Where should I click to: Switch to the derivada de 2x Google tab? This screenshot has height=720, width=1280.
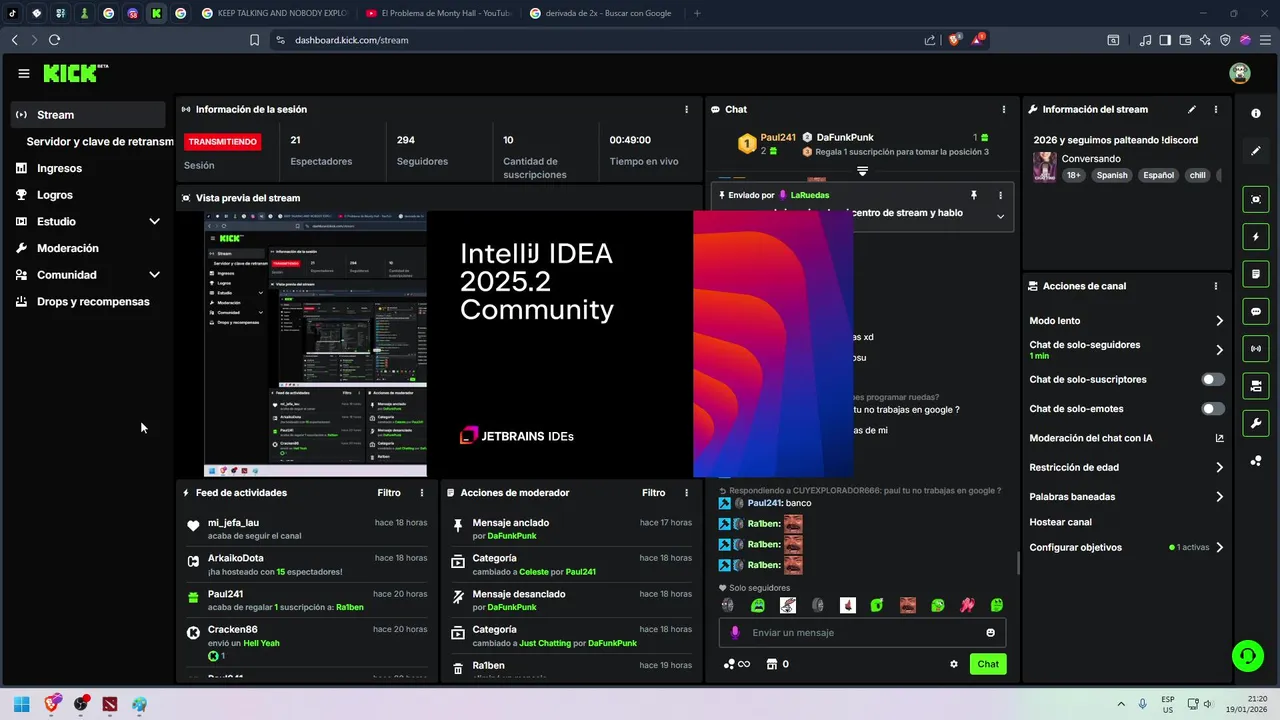tap(601, 13)
